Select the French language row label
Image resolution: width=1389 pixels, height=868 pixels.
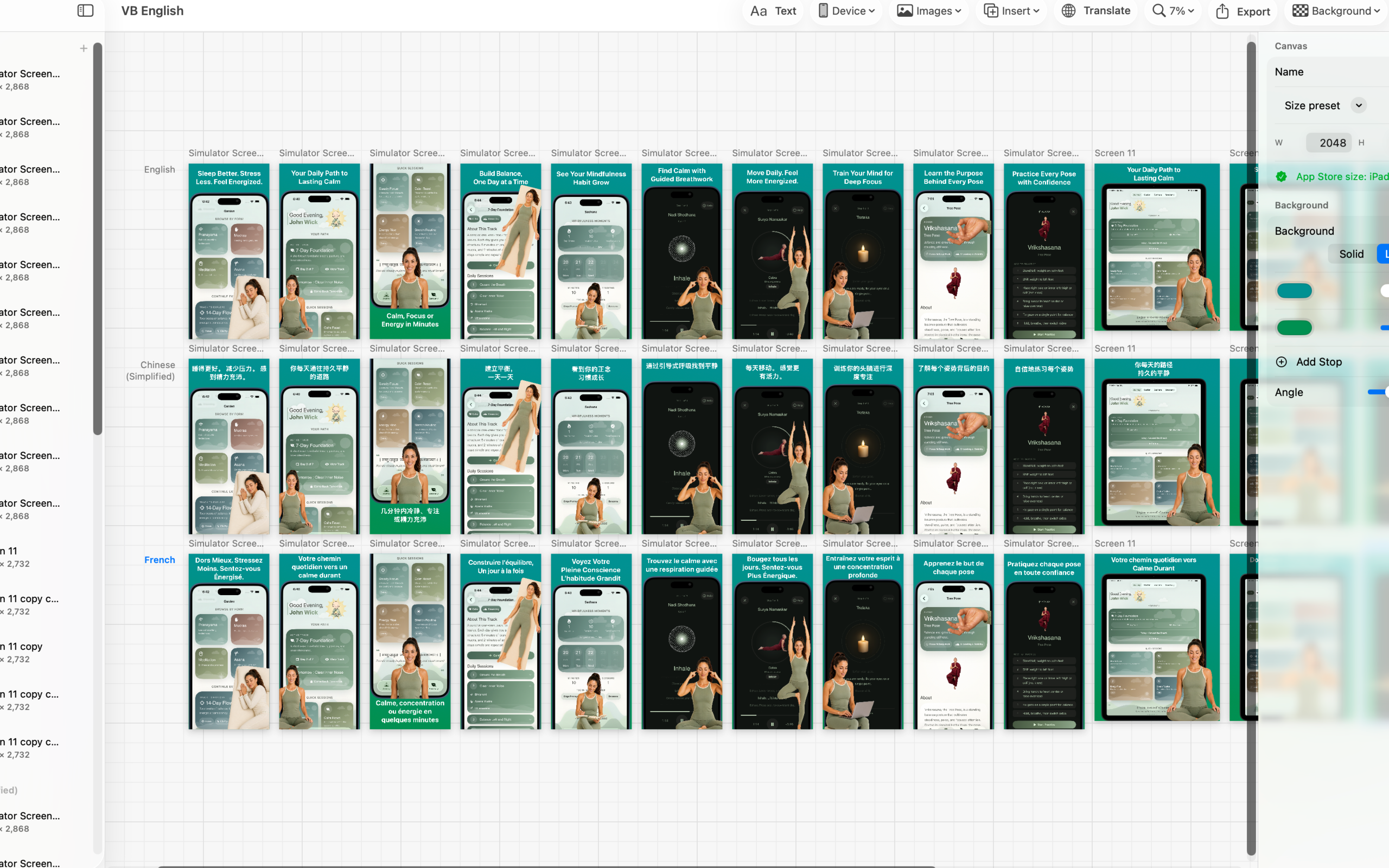pos(160,560)
